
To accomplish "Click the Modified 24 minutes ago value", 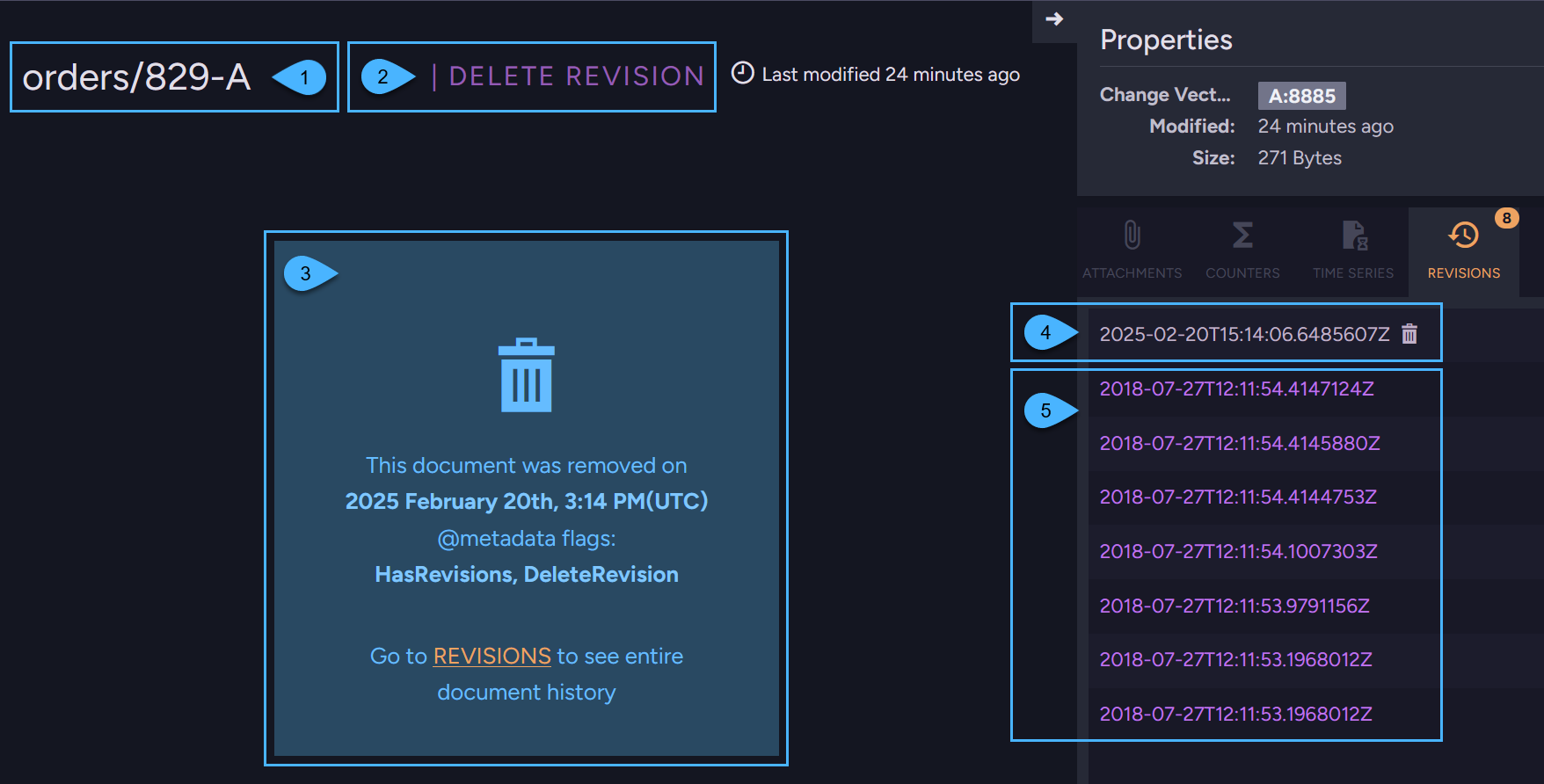I will 1325,127.
